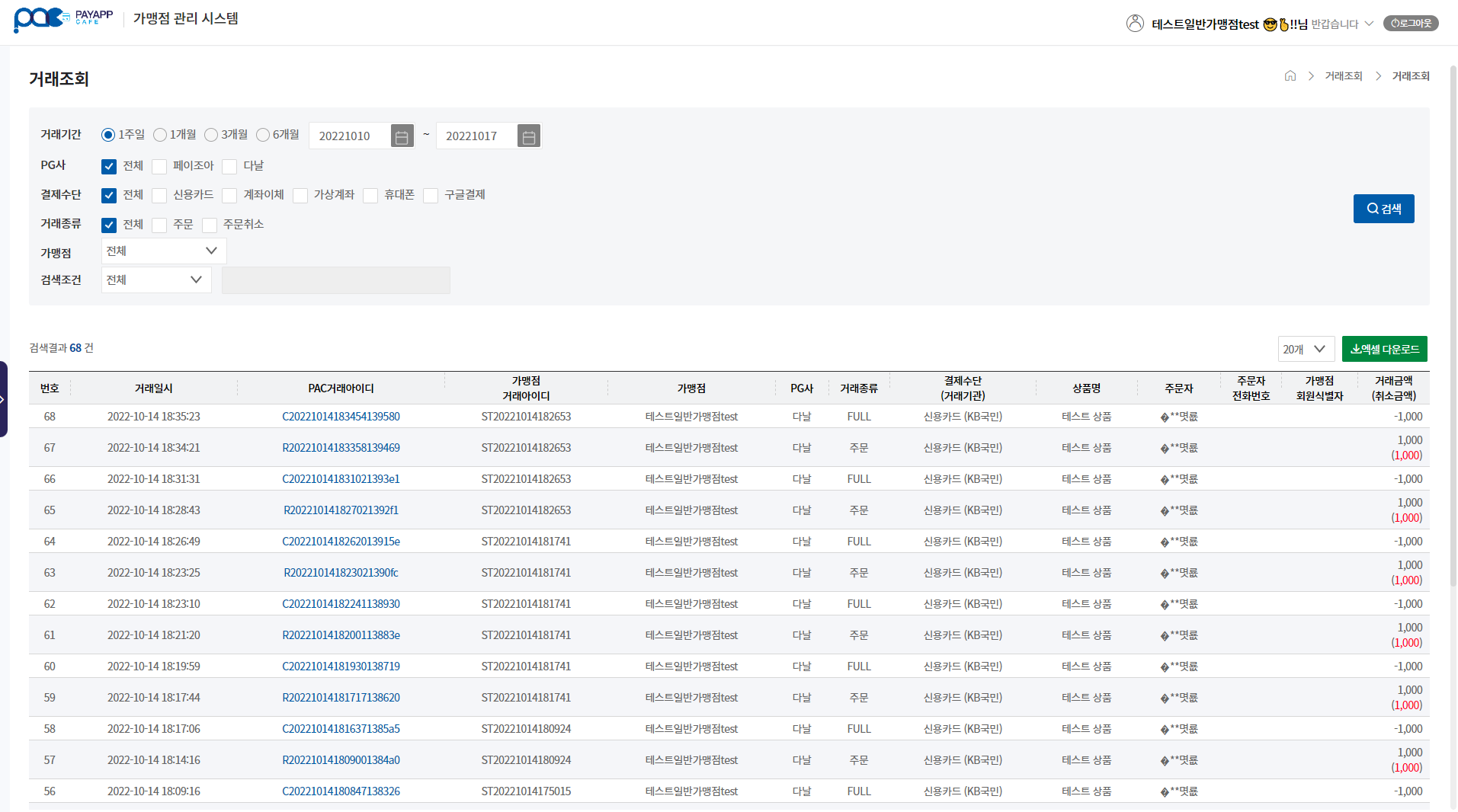
Task: Check the 가상계좌 payment checkbox
Action: pyautogui.click(x=300, y=195)
